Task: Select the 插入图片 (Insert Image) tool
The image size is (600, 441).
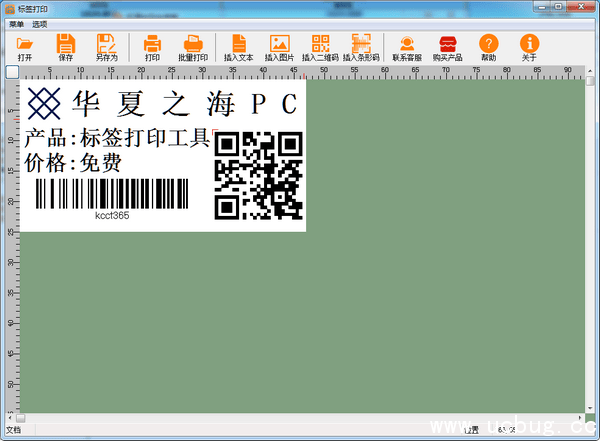Action: pyautogui.click(x=279, y=47)
